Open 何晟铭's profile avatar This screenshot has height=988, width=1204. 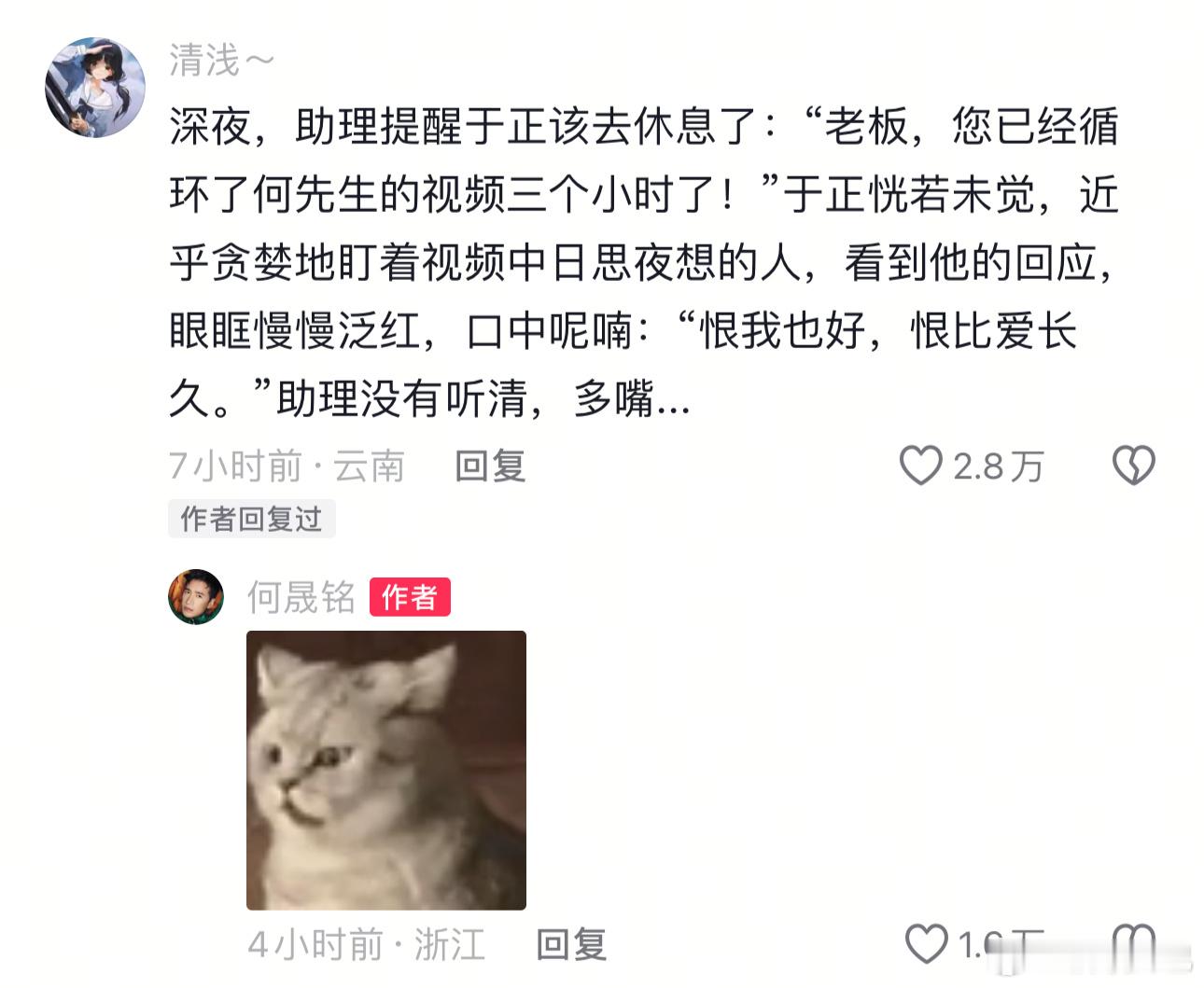click(196, 597)
